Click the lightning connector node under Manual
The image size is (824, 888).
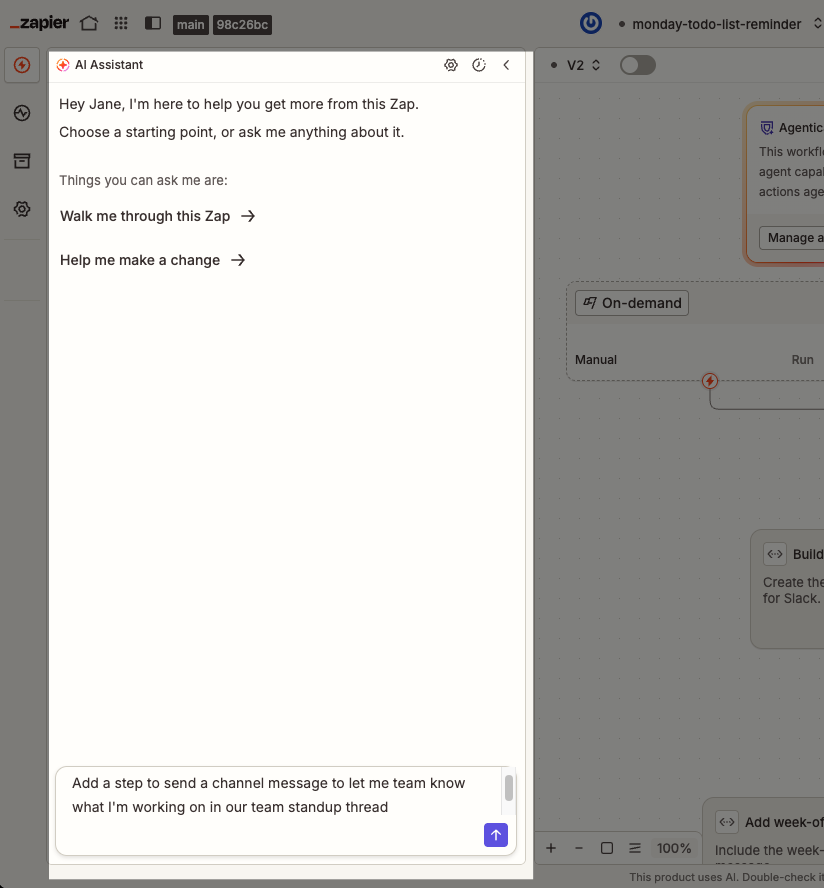tap(710, 381)
